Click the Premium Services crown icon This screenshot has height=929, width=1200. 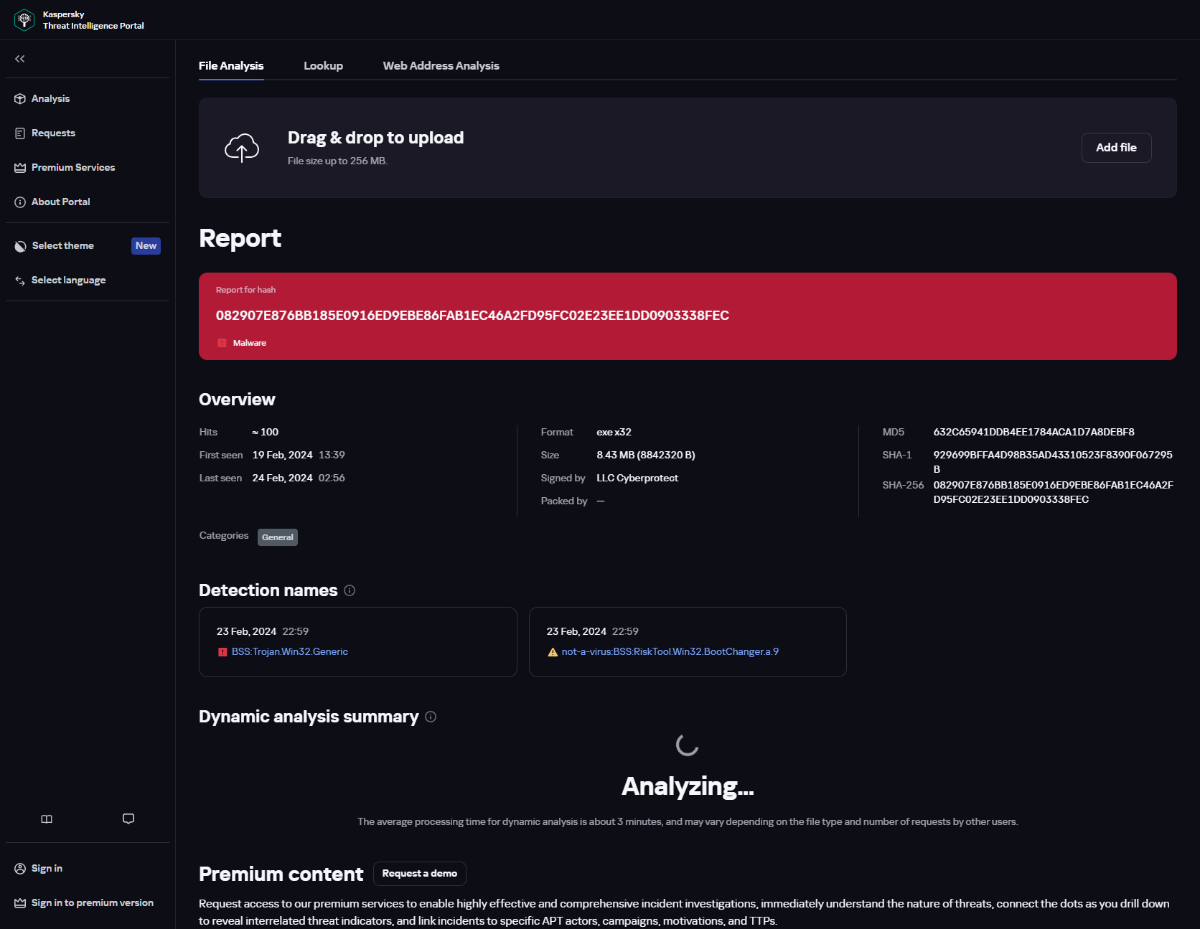point(20,168)
